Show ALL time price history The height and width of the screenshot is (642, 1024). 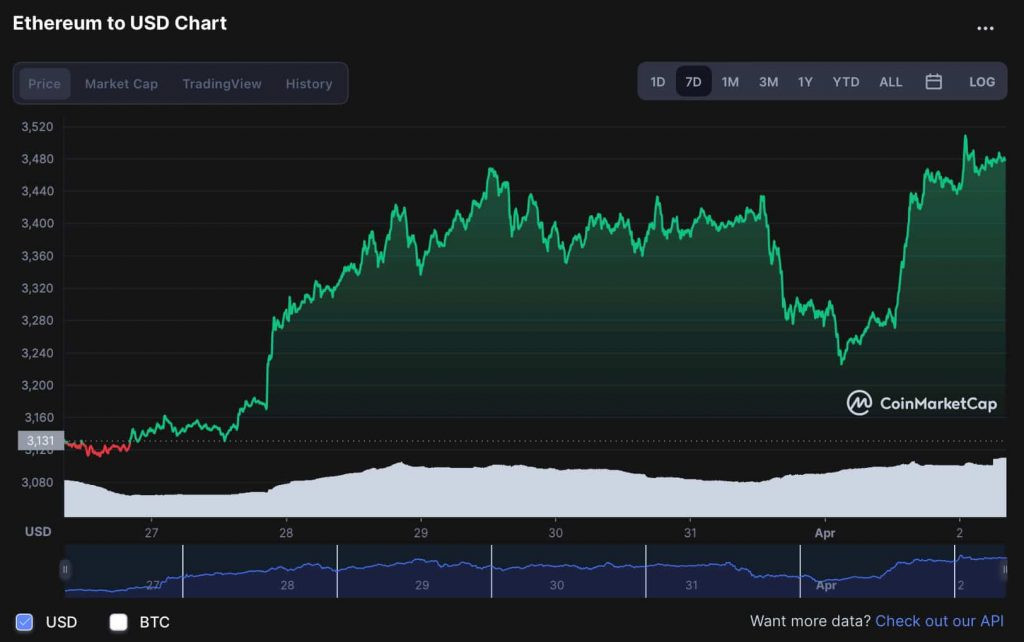pyautogui.click(x=891, y=82)
